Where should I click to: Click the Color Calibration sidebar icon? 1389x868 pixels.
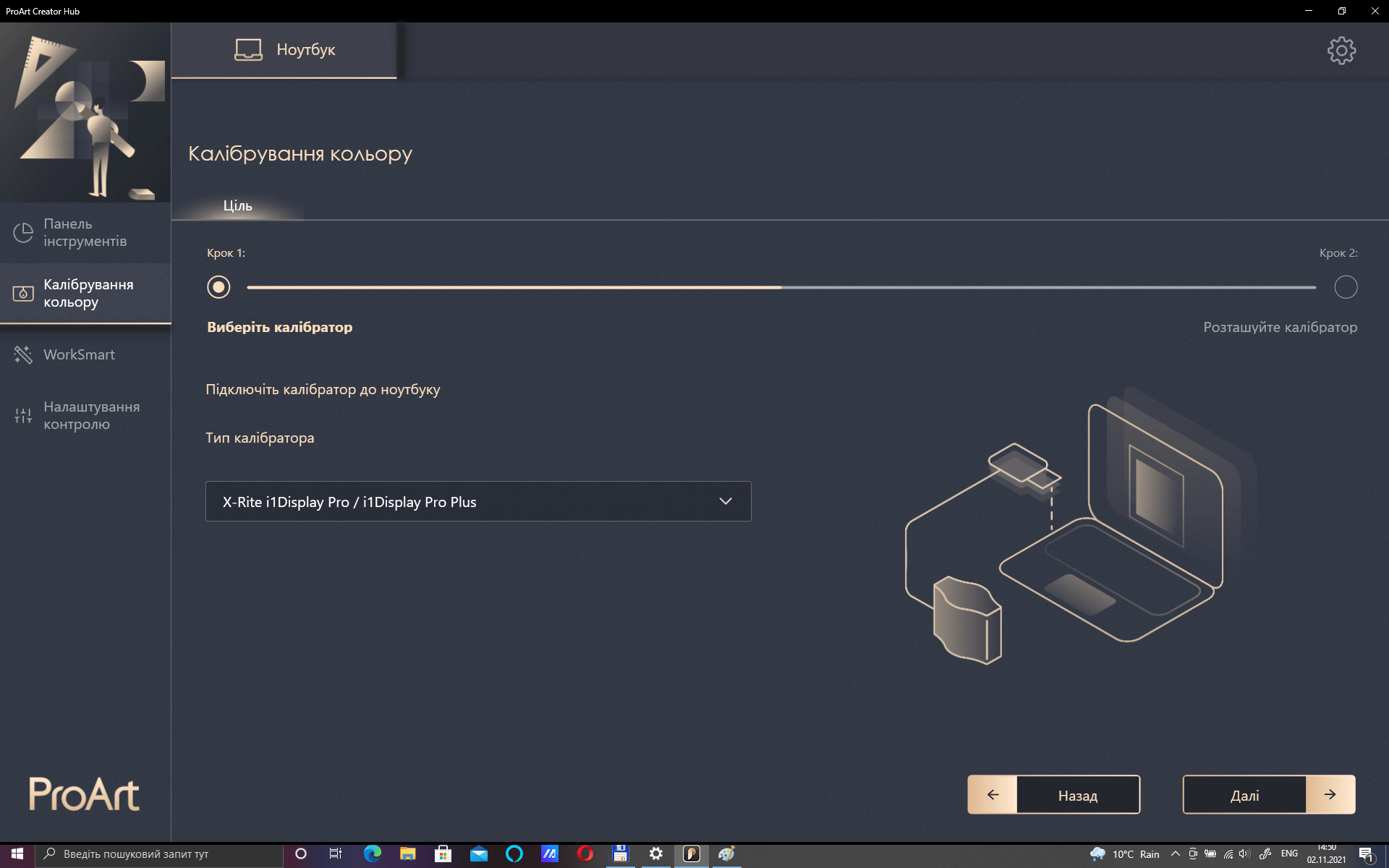(23, 294)
